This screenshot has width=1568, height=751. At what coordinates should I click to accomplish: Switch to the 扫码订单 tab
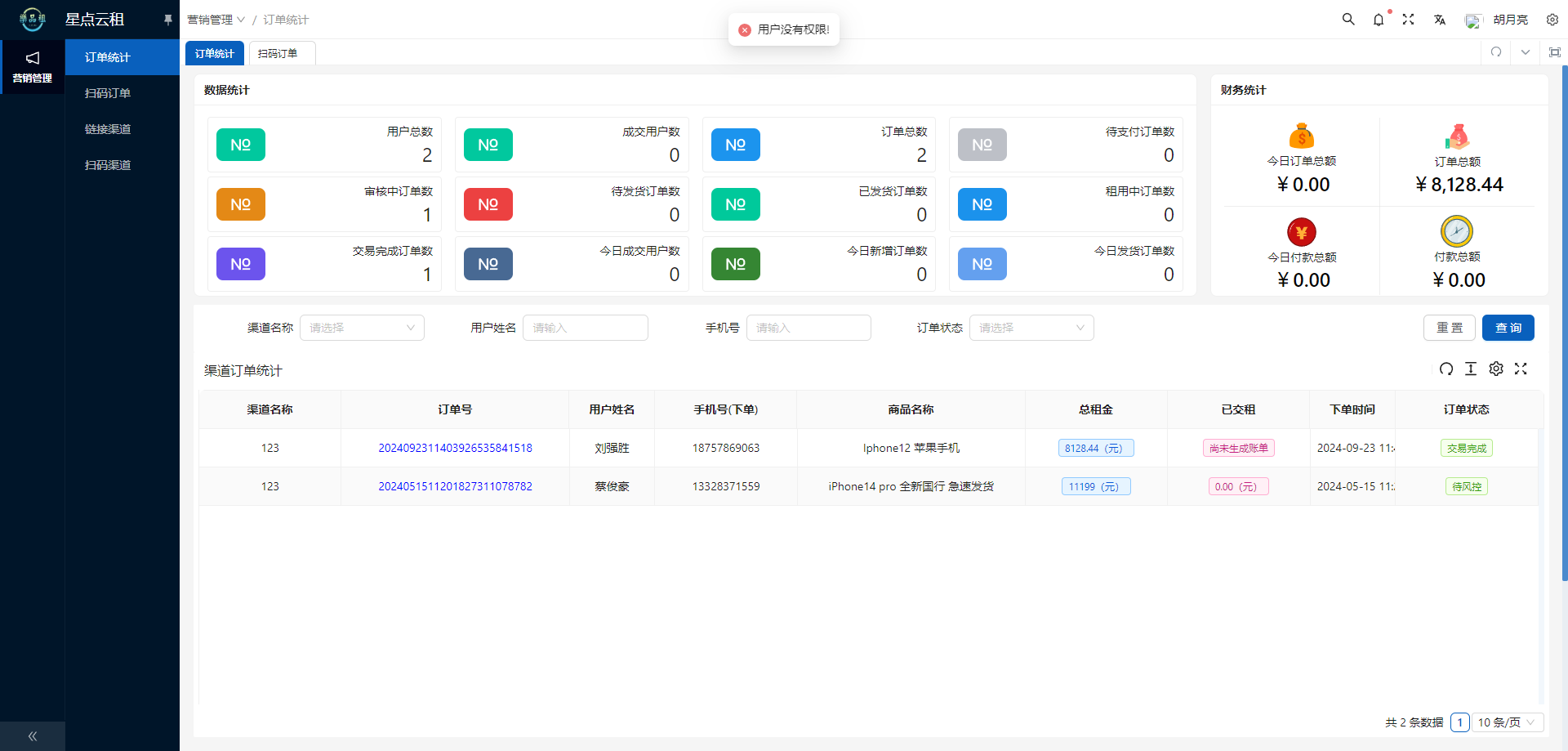(x=278, y=53)
